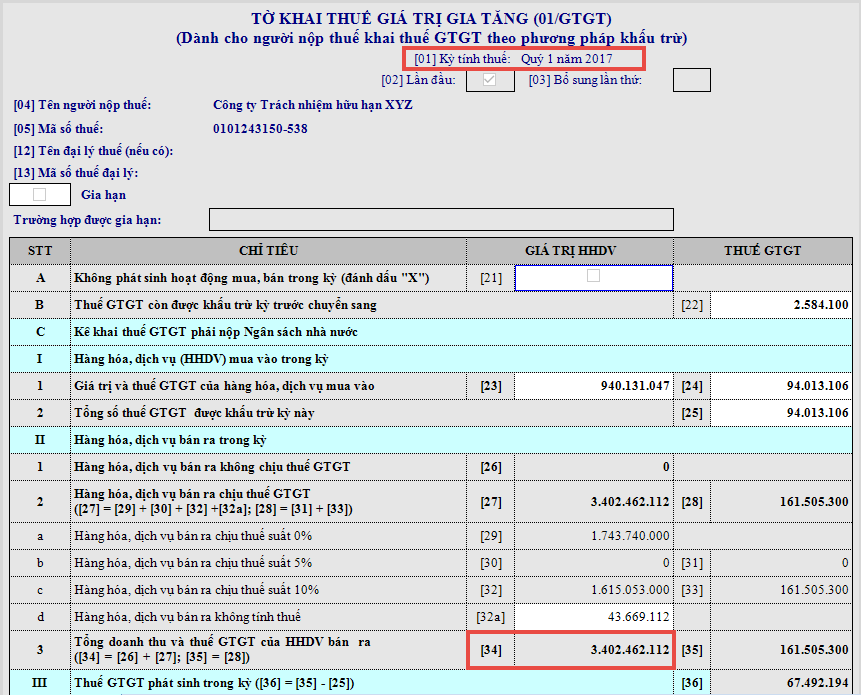Toggle the "Gia hạn" checkbox
Image resolution: width=861 pixels, height=695 pixels.
[40, 195]
